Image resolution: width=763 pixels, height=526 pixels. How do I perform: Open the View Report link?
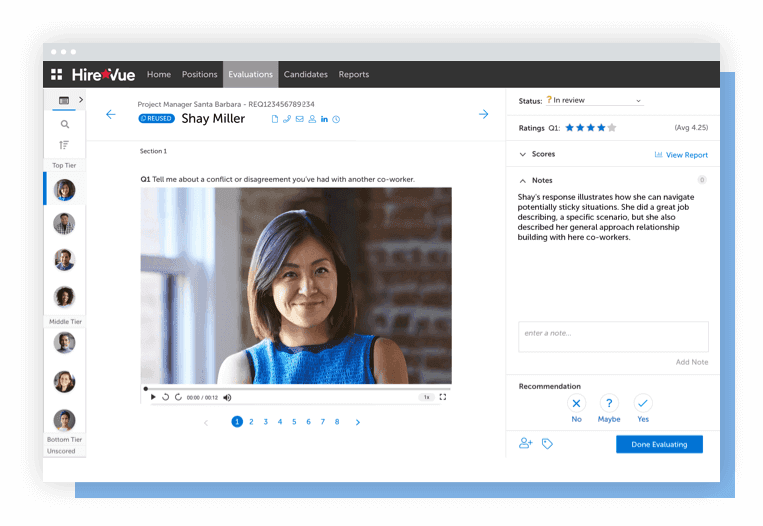pyautogui.click(x=681, y=155)
